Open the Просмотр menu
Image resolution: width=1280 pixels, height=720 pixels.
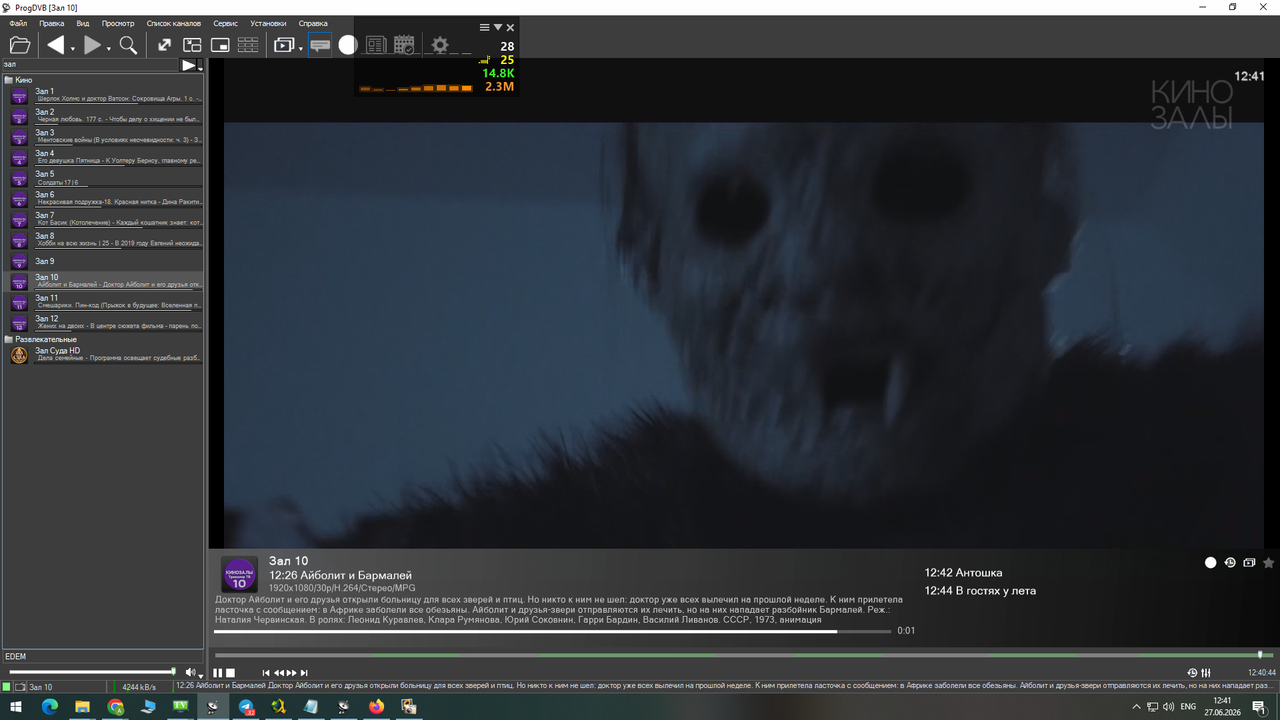118,23
